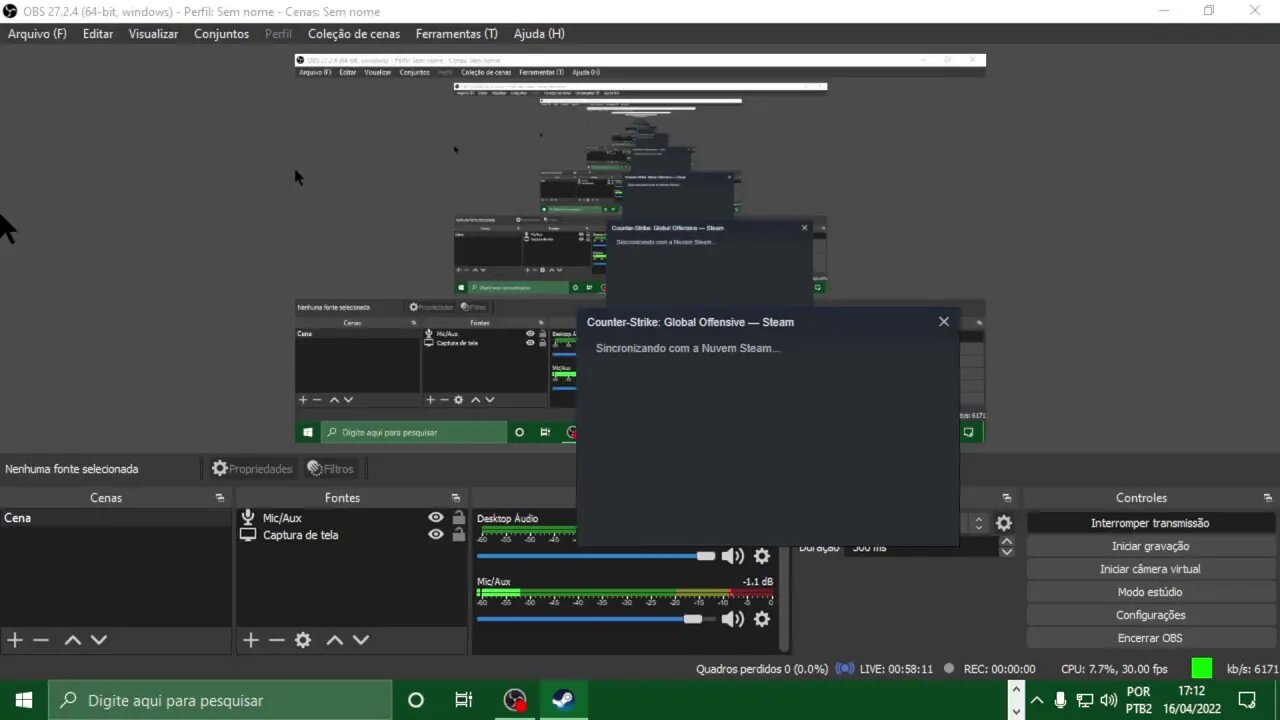Select the Captura de tela source row

[352, 535]
